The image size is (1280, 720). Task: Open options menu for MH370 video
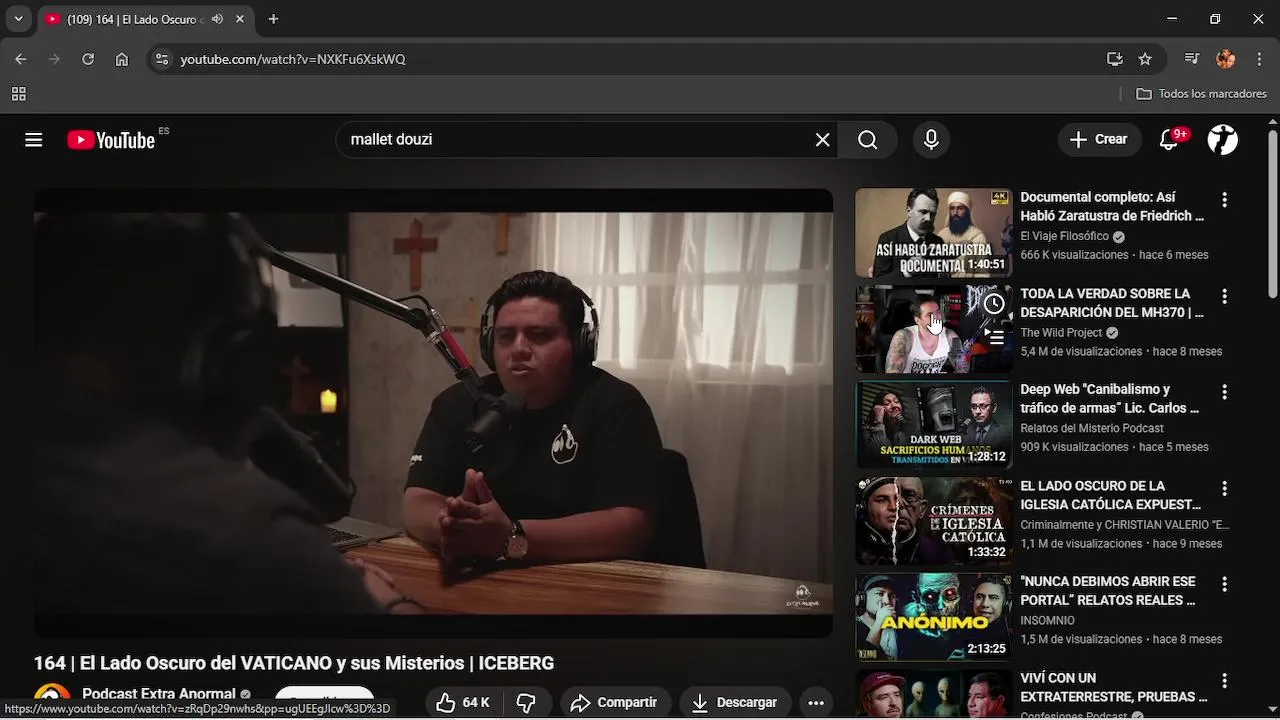(x=1224, y=297)
